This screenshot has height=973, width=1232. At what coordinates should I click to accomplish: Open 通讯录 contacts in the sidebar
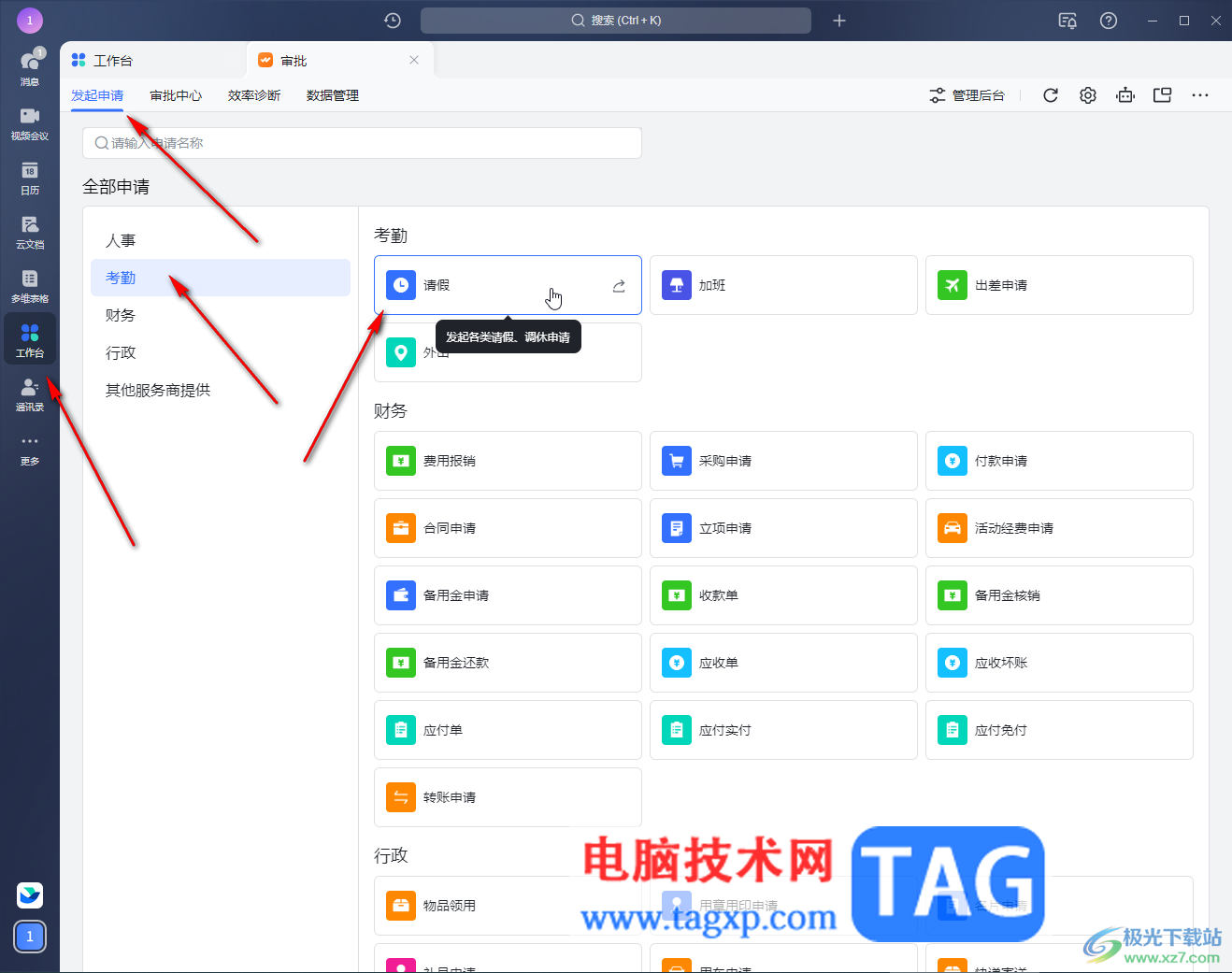[30, 393]
